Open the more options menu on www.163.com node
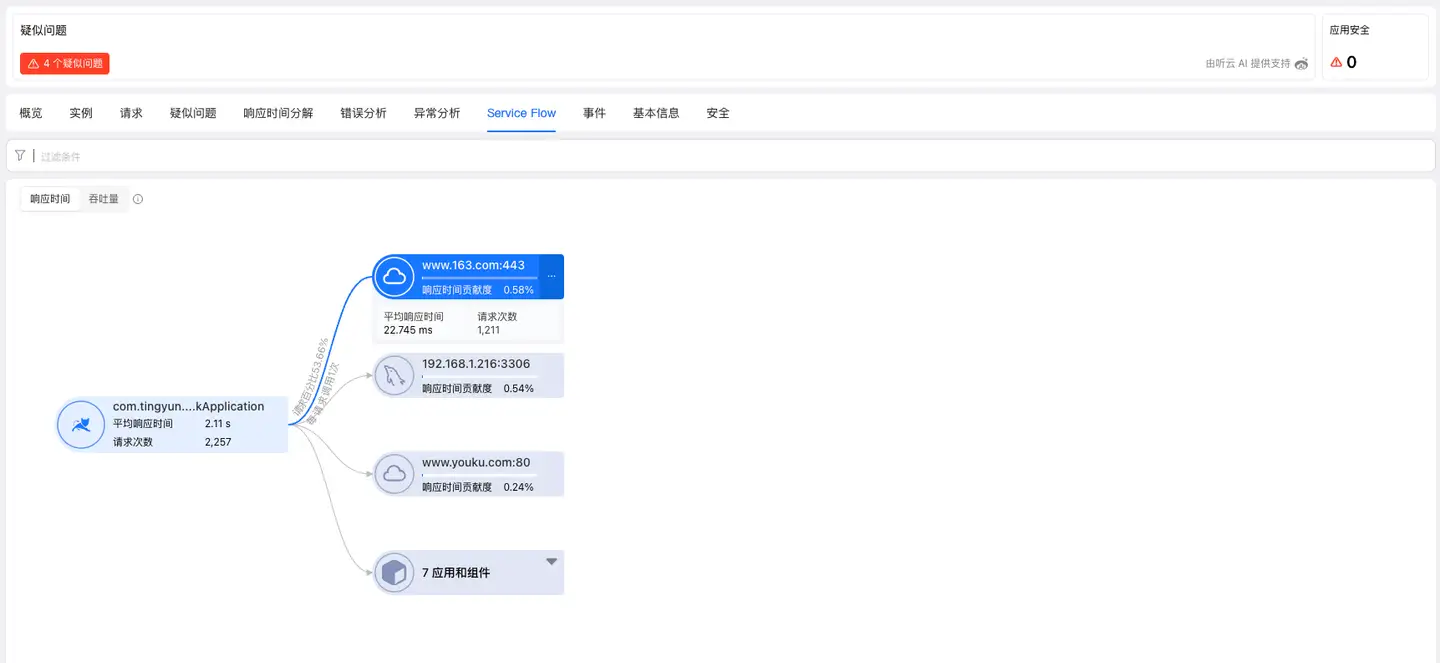This screenshot has width=1440, height=663. pyautogui.click(x=550, y=274)
